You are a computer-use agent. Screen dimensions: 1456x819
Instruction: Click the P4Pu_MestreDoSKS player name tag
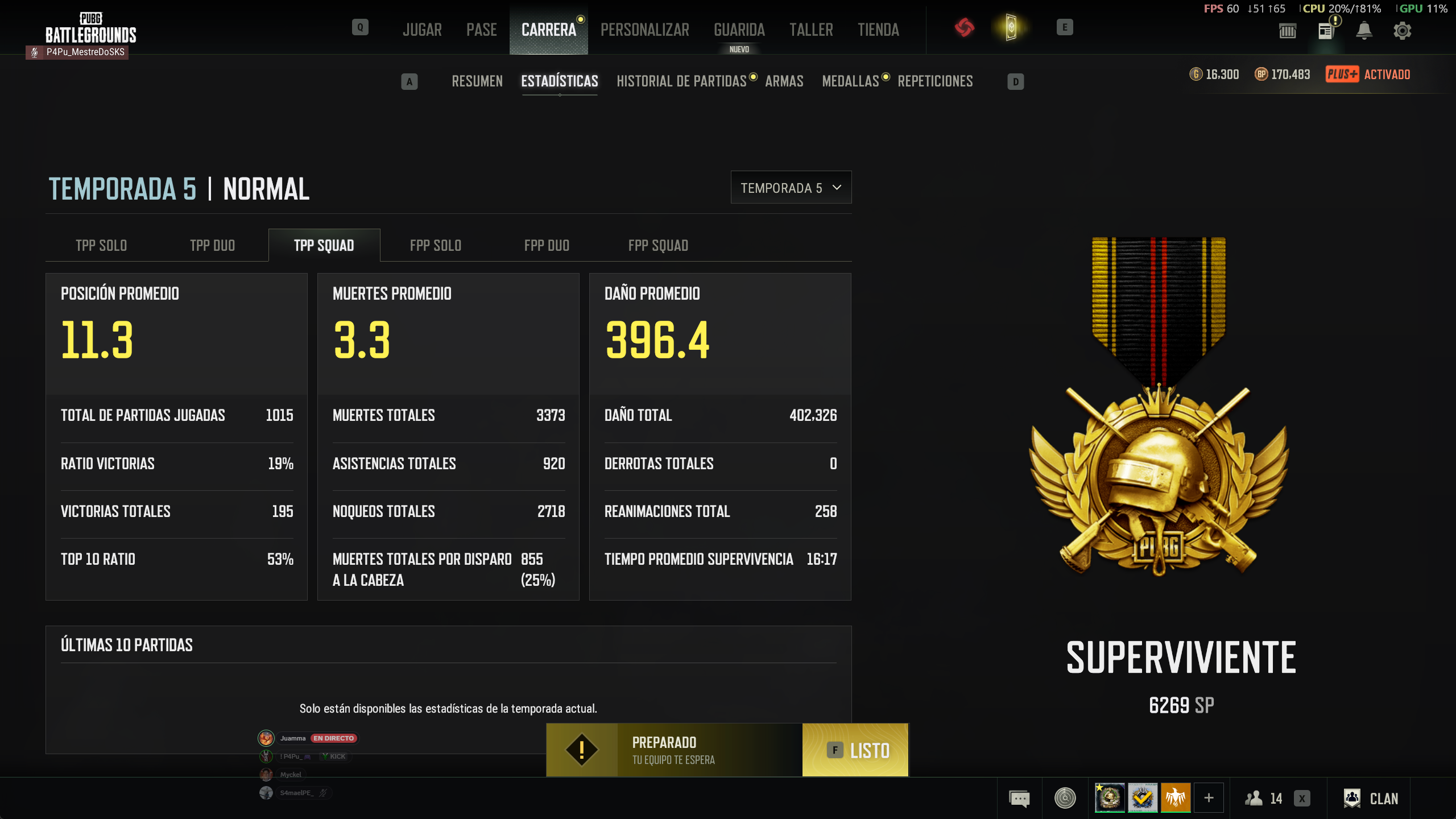[x=77, y=52]
